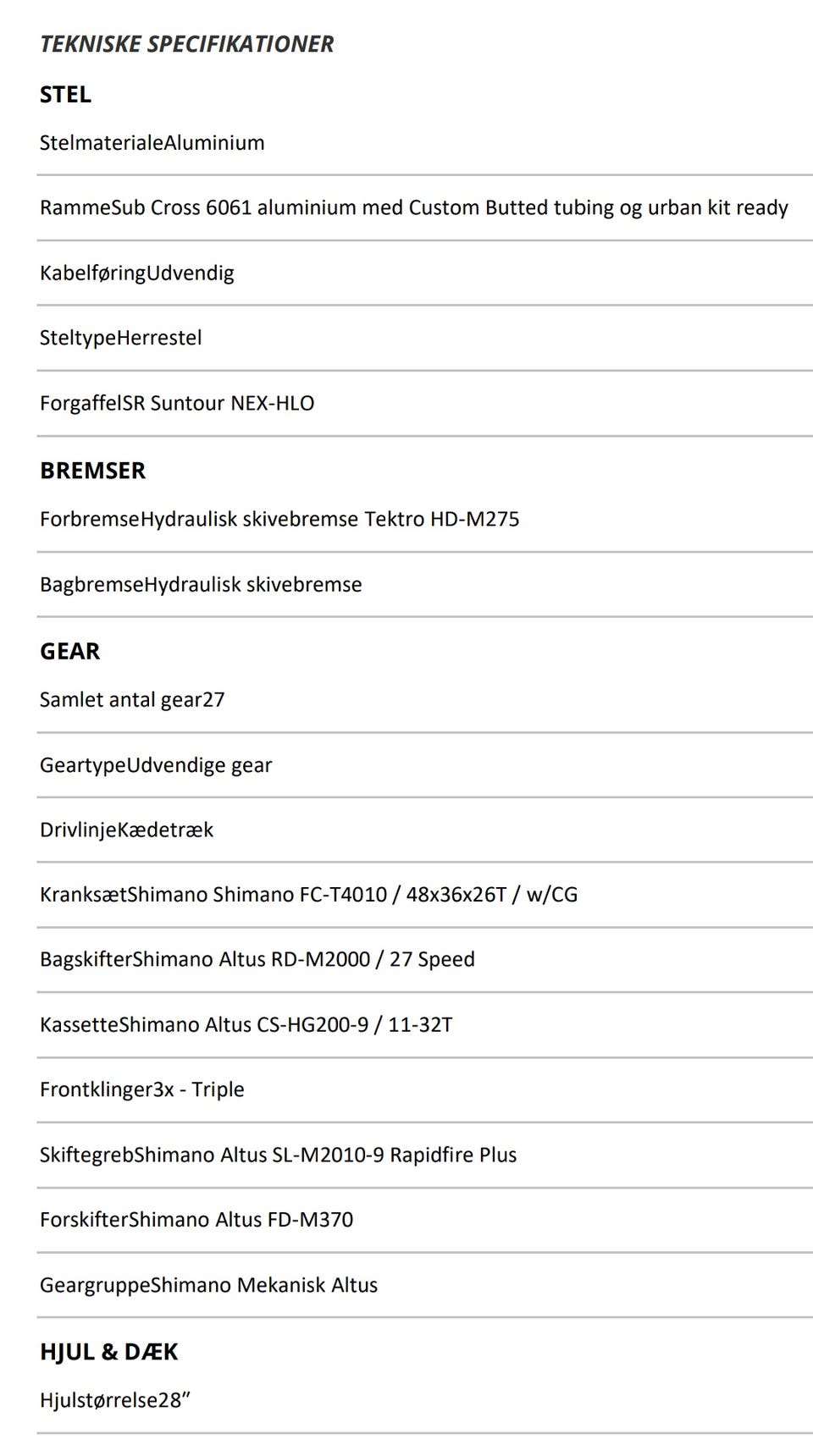Select the Stelmateriale Aluminium row
Screen dimensions: 813x1456
[152, 142]
